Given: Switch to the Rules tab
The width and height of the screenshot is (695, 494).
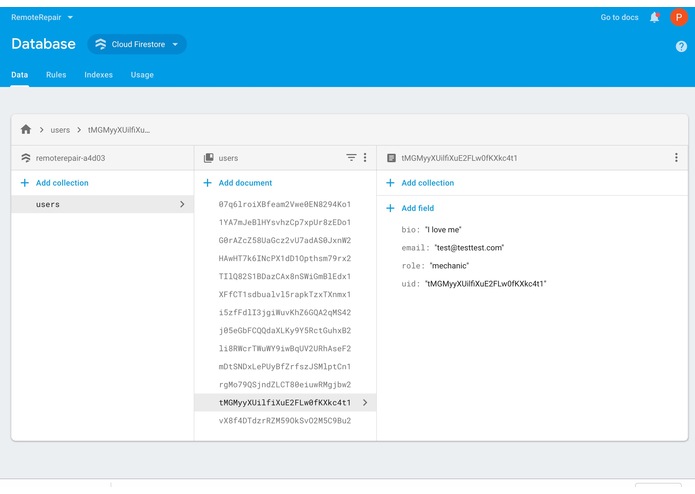Looking at the screenshot, I should (x=56, y=74).
